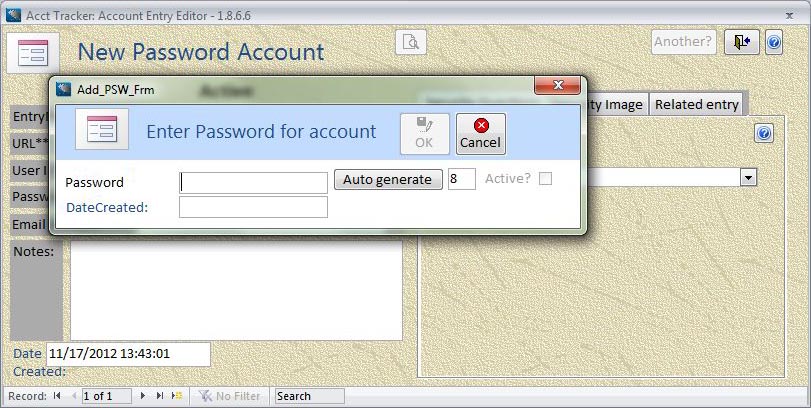Switch to Related entry tab

point(696,104)
